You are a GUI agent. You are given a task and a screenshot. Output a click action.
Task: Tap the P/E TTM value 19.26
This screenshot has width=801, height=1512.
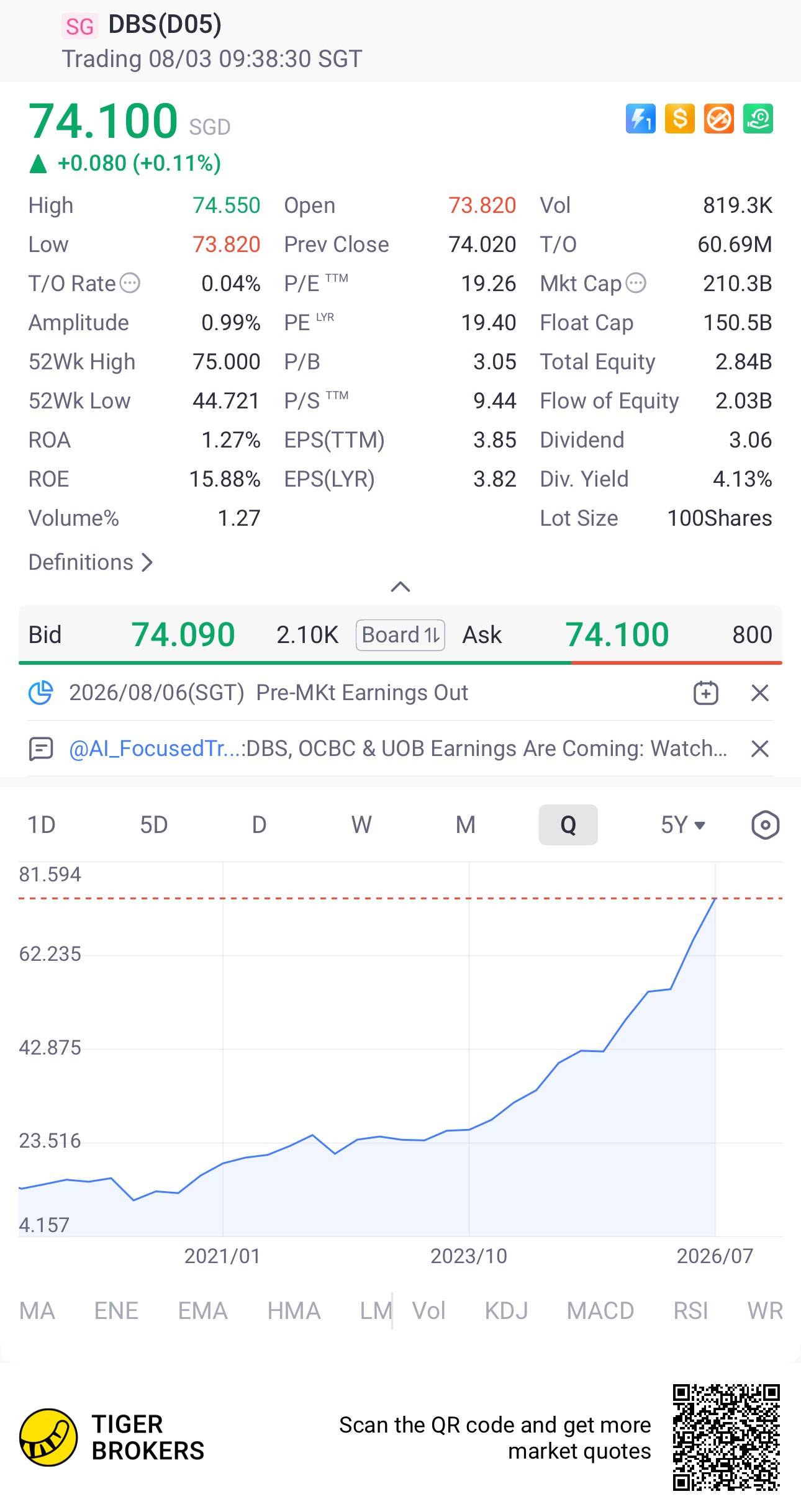(489, 284)
